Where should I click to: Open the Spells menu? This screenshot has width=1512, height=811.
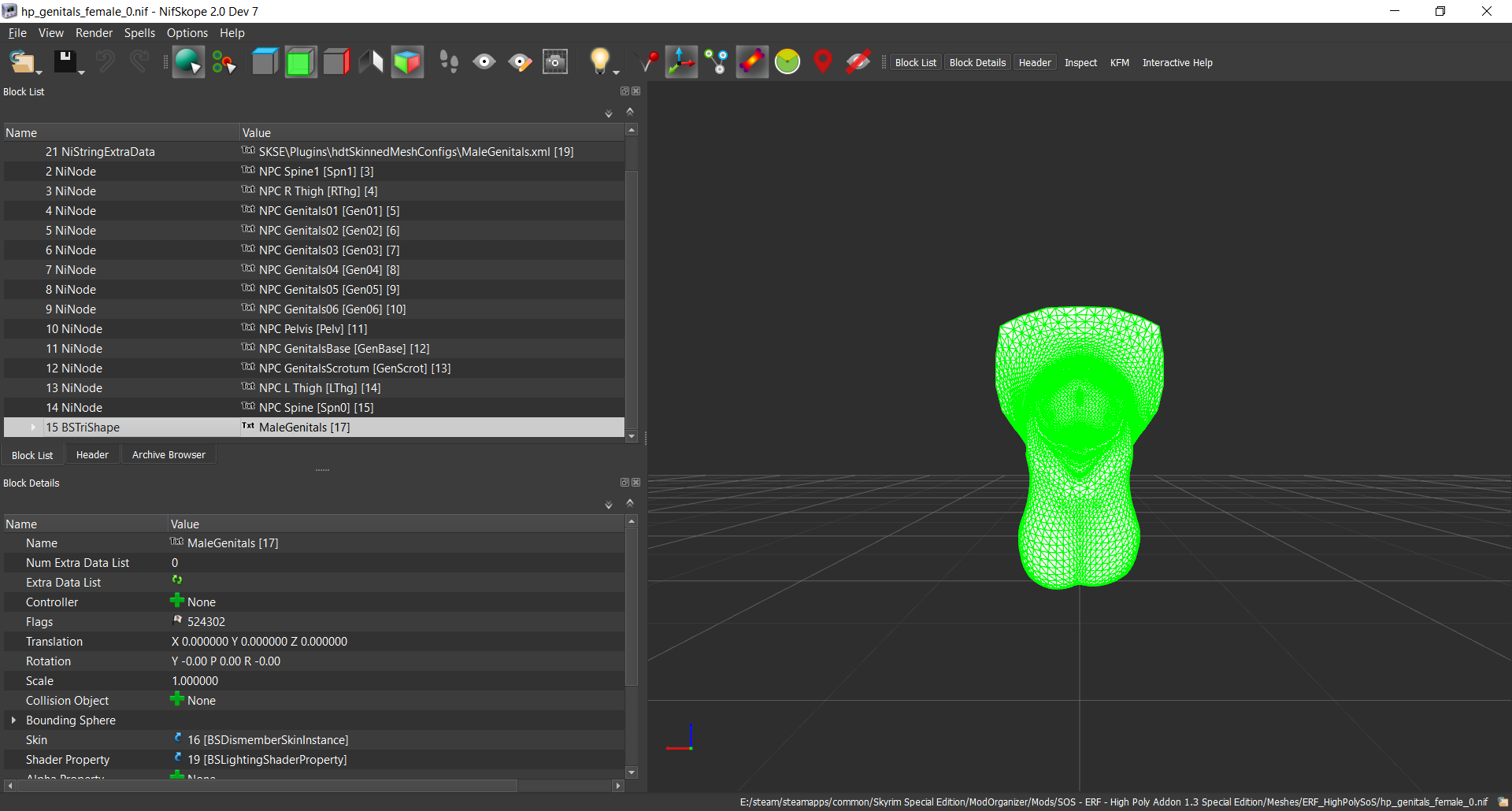tap(139, 33)
